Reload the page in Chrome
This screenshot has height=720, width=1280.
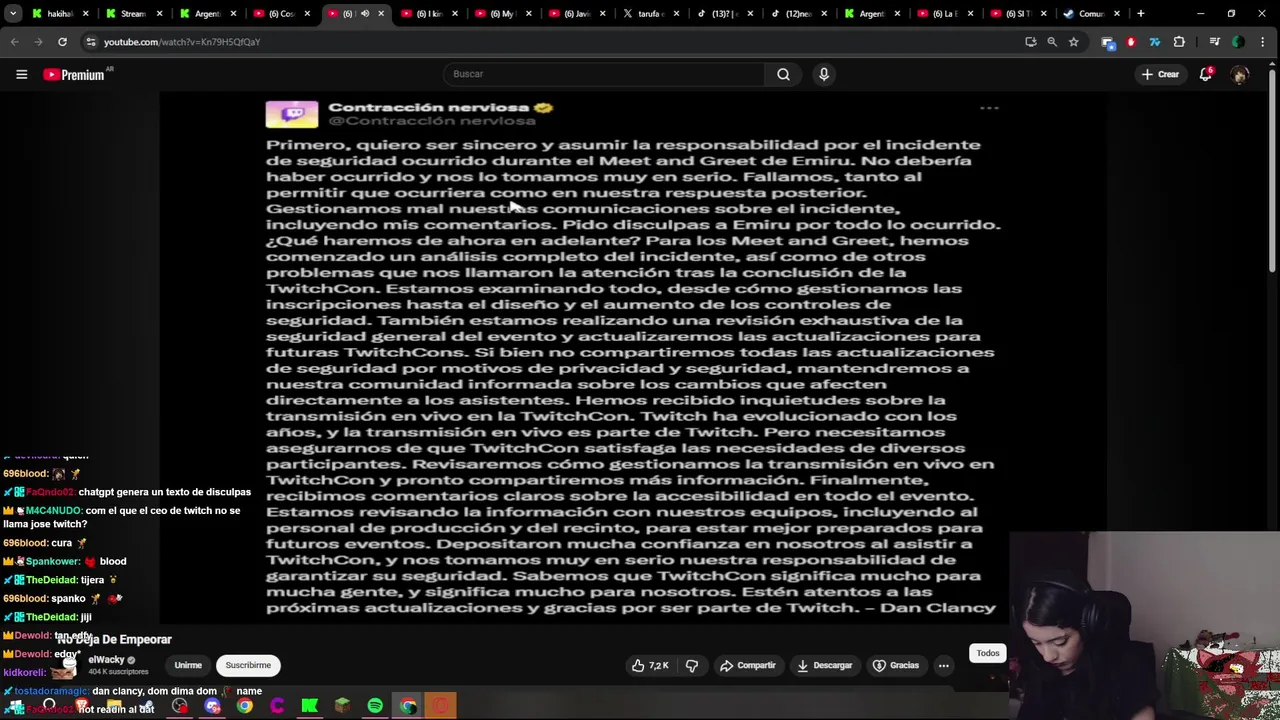click(x=62, y=42)
